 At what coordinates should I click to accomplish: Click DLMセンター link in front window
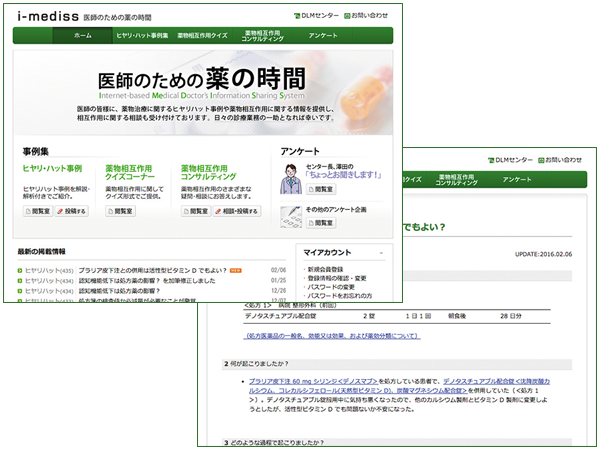coord(316,16)
